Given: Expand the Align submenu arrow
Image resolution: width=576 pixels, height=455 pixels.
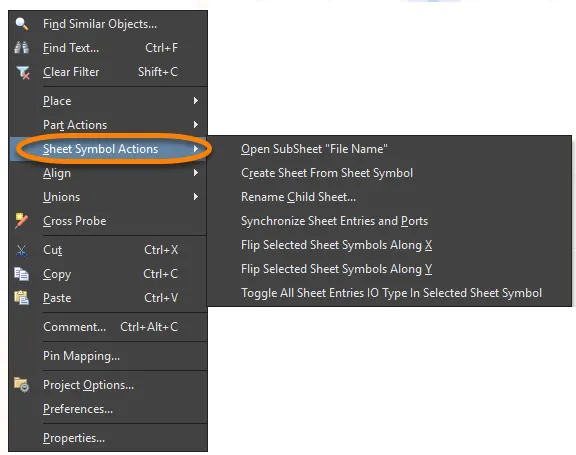Looking at the screenshot, I should click(196, 173).
